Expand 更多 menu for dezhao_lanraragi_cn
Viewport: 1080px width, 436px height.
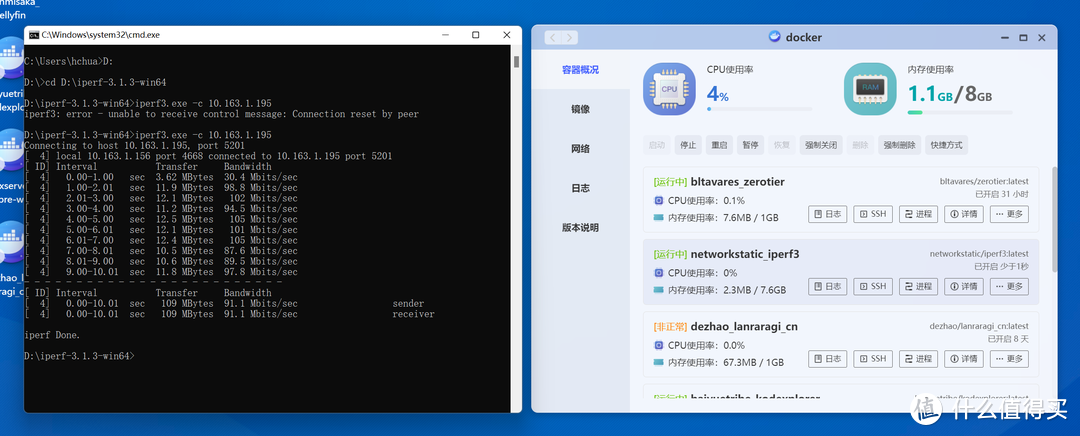(x=1009, y=359)
